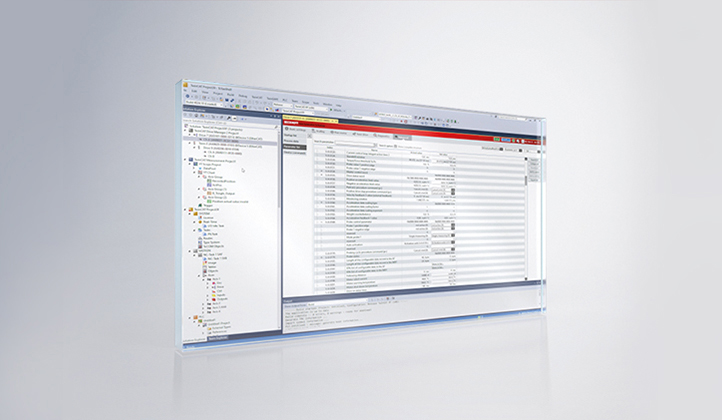Select the Ctrl controller icon
The height and width of the screenshot is (420, 722).
click(214, 292)
